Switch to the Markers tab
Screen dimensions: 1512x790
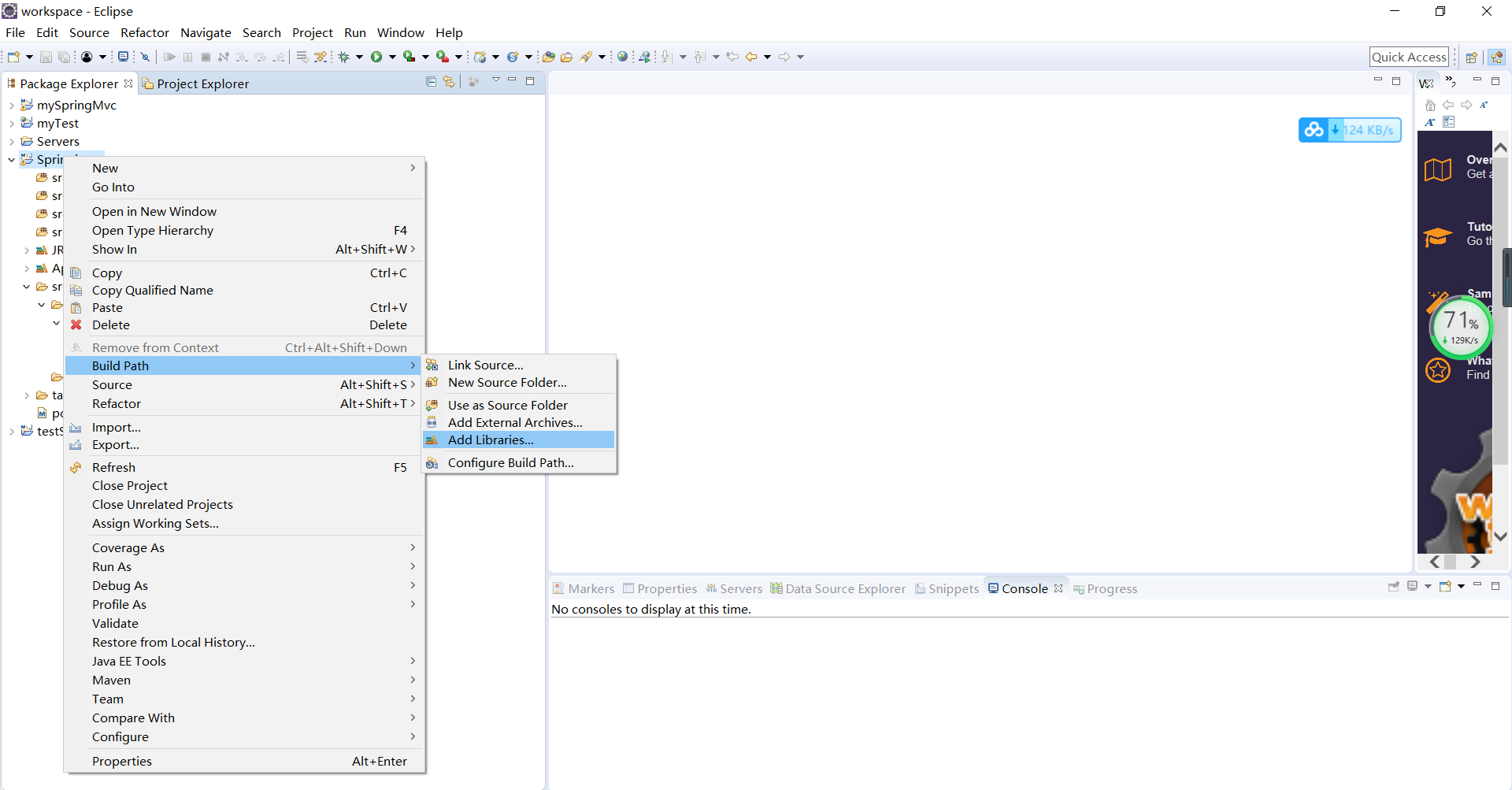(x=584, y=588)
